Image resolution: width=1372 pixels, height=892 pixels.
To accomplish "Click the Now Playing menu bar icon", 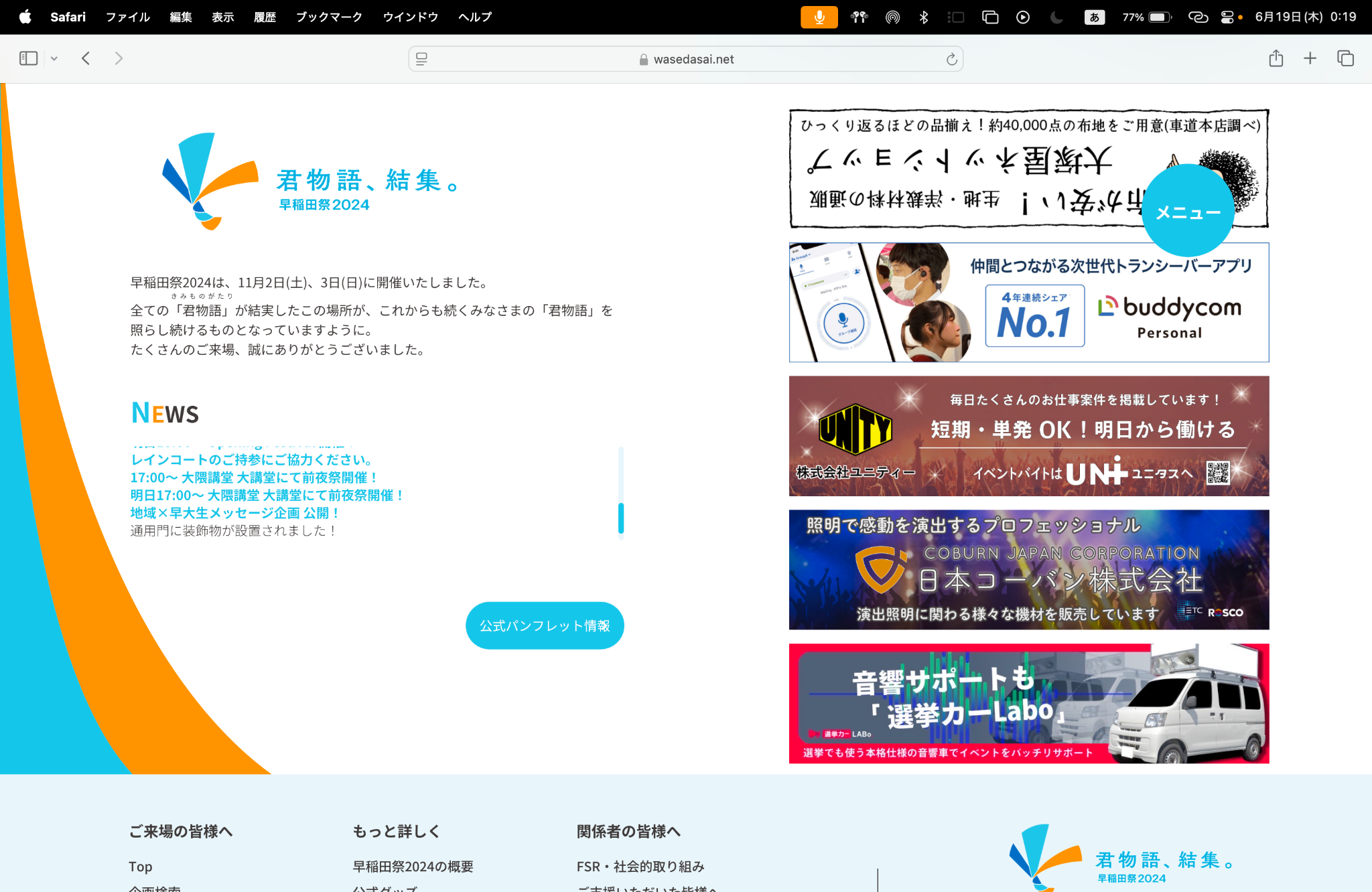I will (x=1023, y=17).
